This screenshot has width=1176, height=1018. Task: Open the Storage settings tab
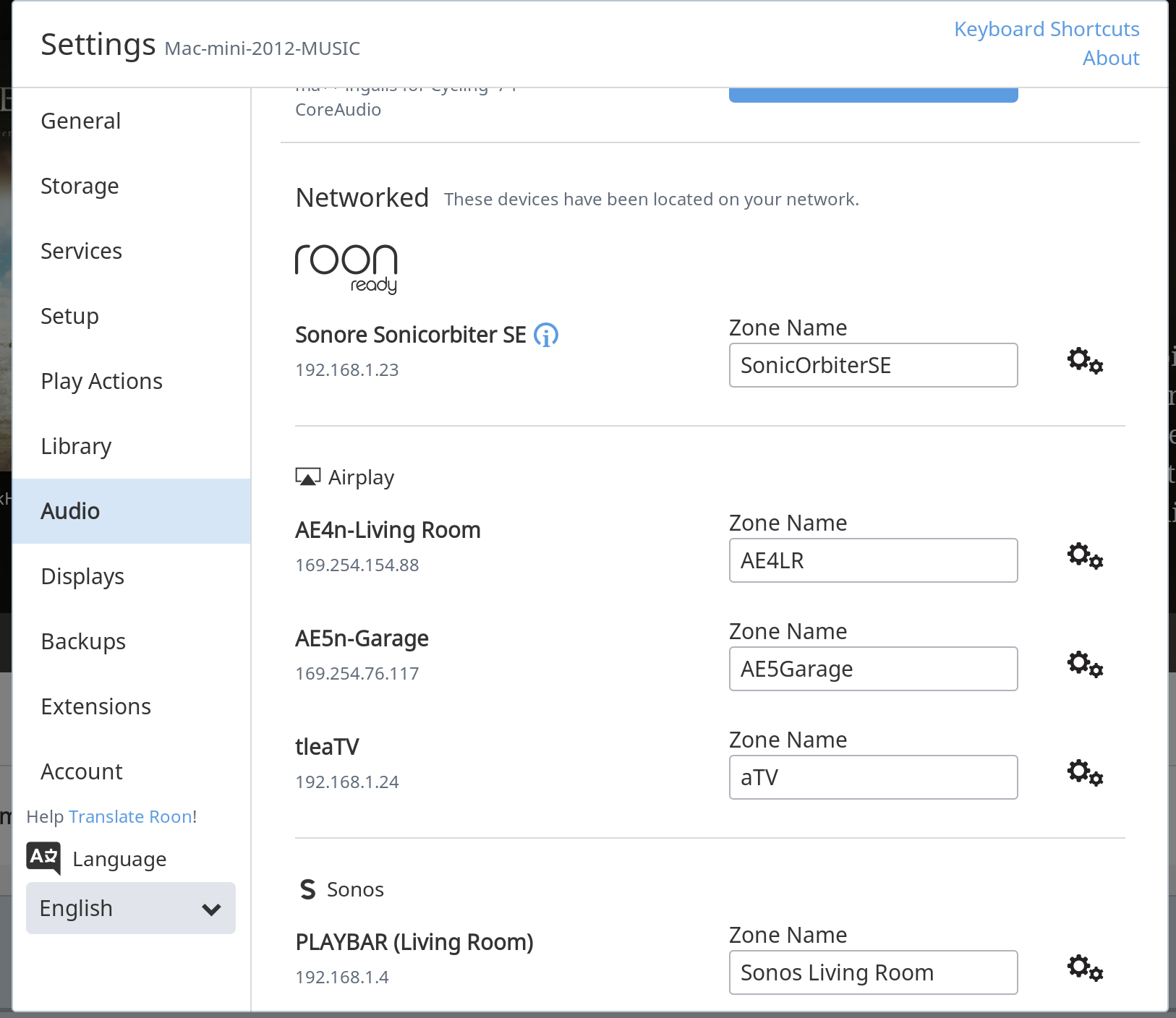point(80,186)
